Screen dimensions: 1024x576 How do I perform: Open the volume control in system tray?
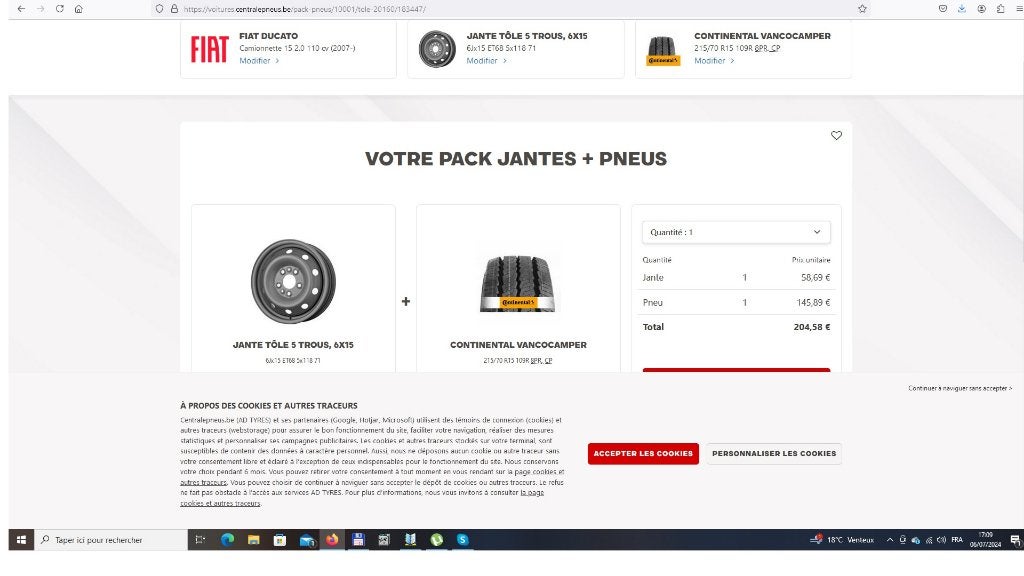(941, 540)
